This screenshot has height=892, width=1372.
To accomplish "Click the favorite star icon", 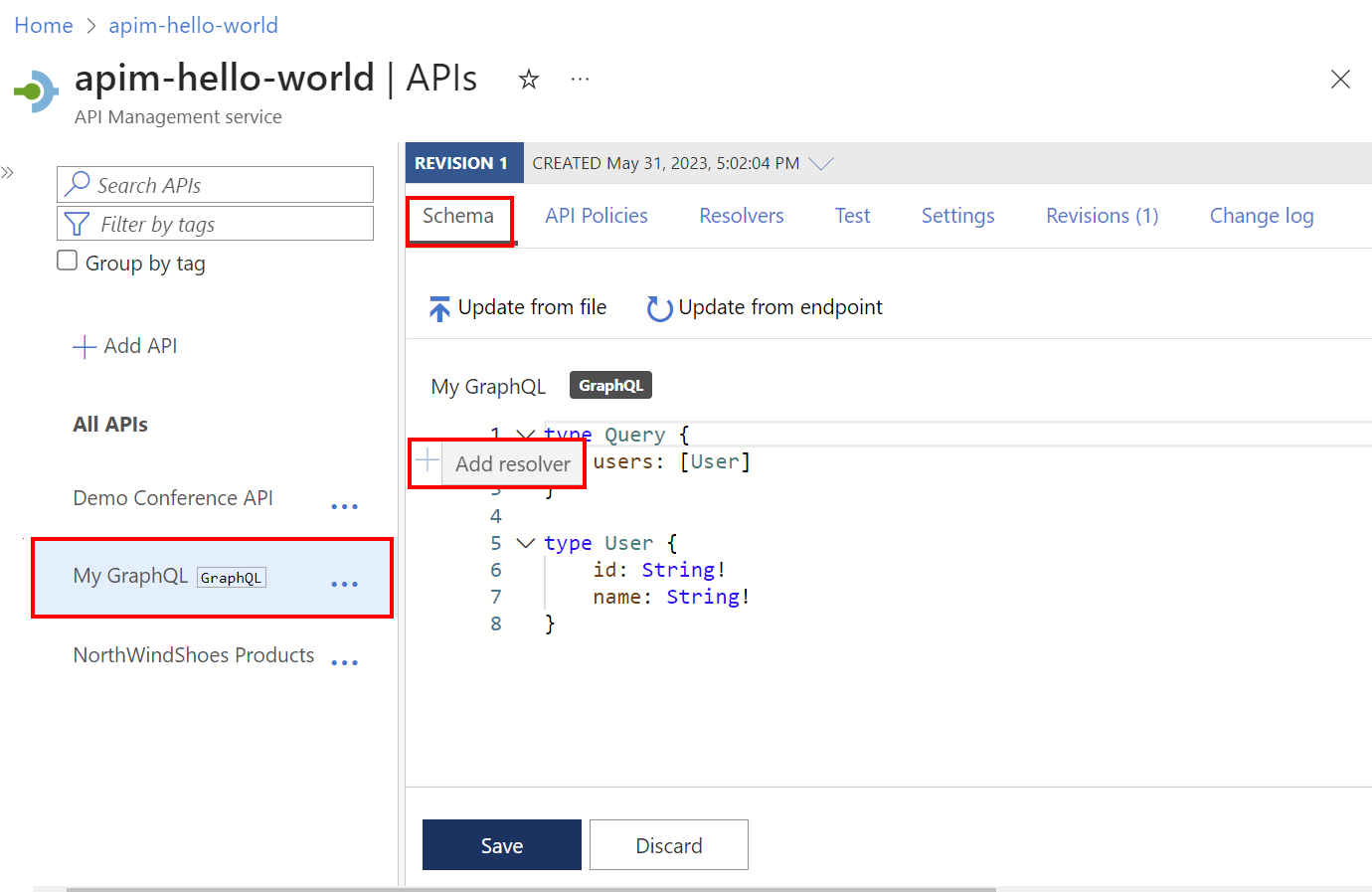I will 529,80.
